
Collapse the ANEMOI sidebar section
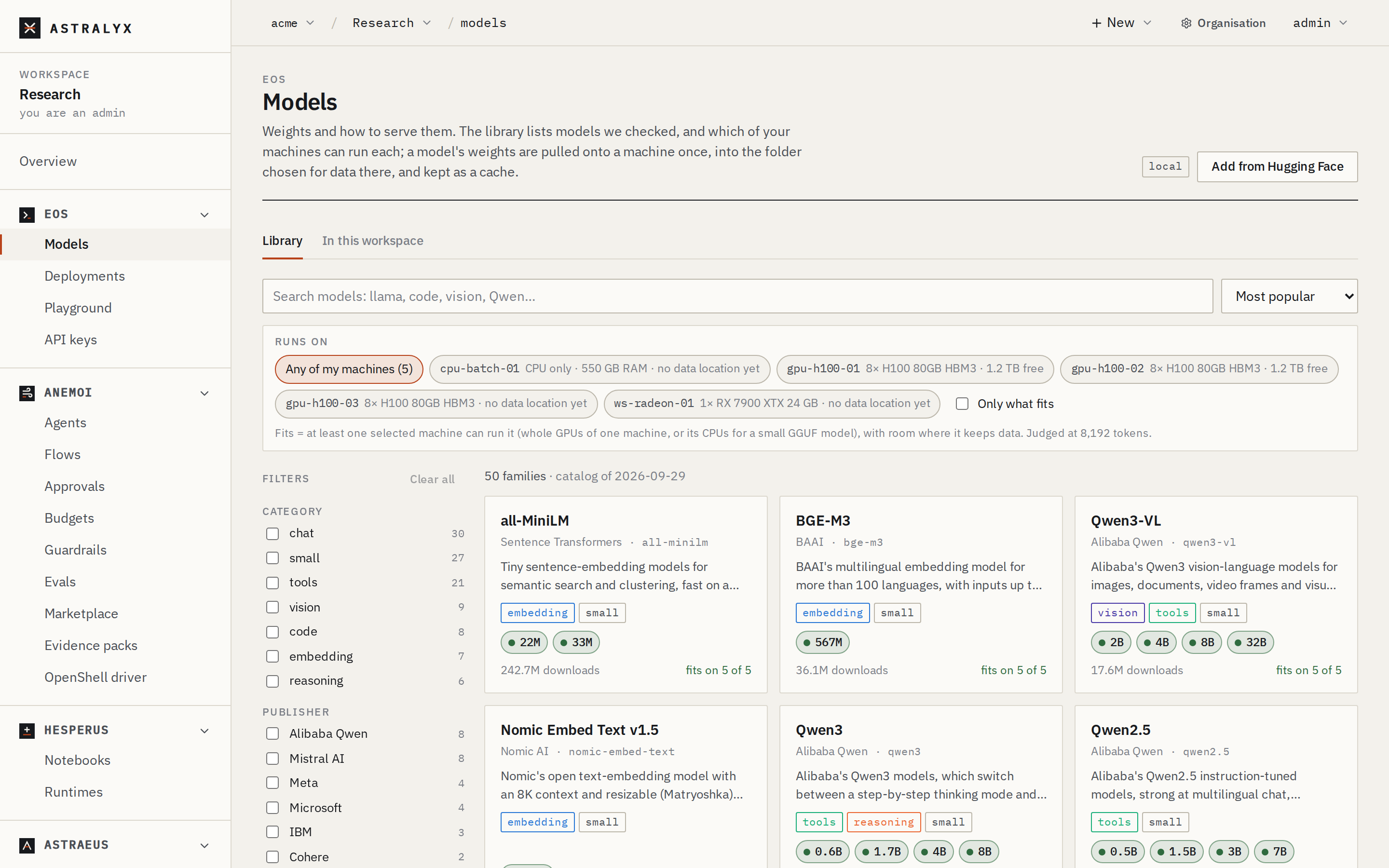pyautogui.click(x=204, y=393)
